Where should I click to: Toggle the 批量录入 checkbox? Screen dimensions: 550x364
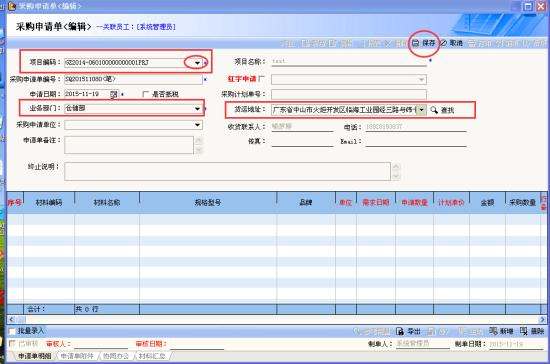point(12,331)
